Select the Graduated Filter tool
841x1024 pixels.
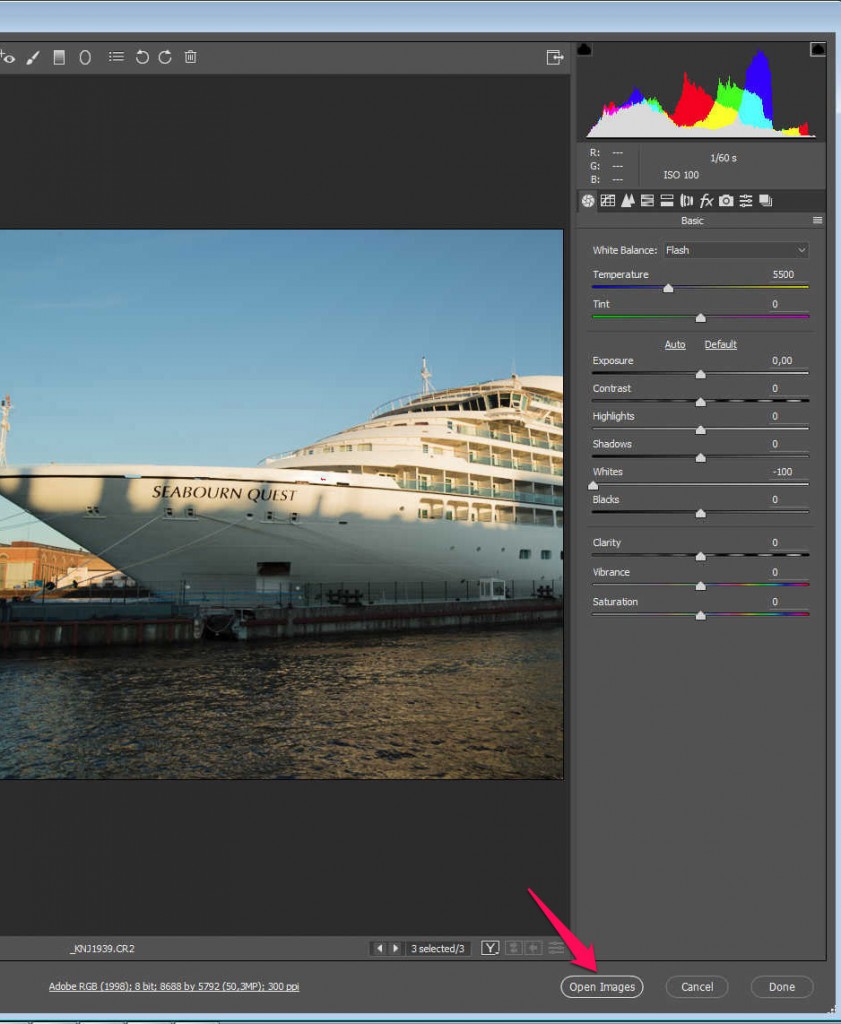(x=59, y=58)
